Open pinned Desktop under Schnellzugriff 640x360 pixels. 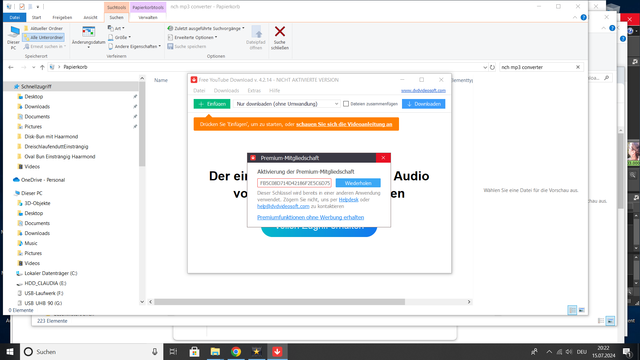pyautogui.click(x=33, y=96)
